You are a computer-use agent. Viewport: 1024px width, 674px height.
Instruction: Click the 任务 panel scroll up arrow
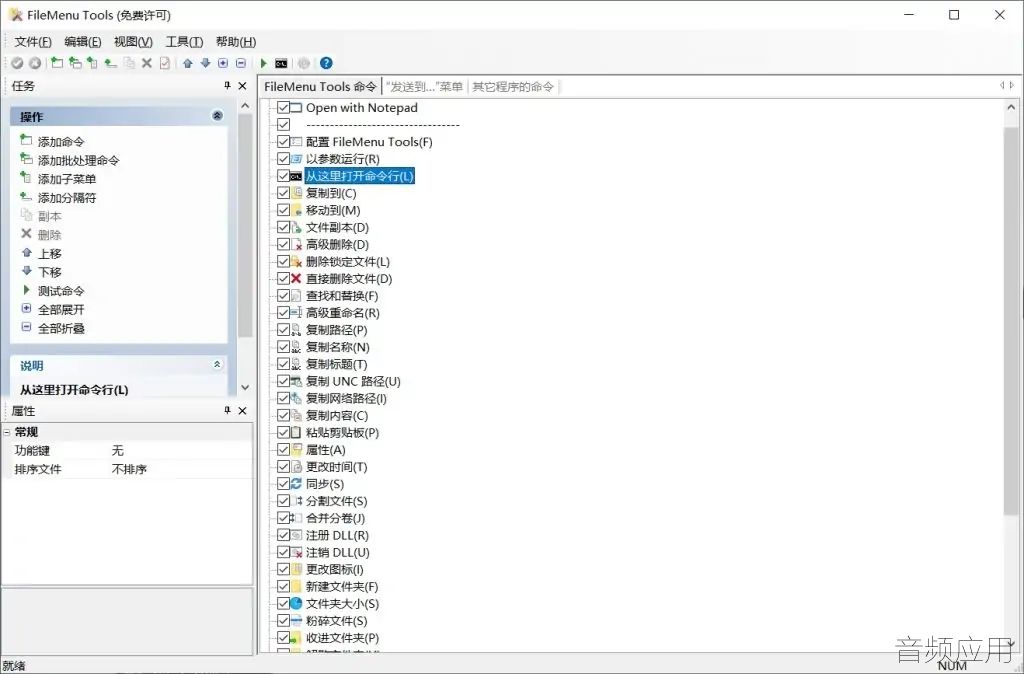[x=245, y=106]
